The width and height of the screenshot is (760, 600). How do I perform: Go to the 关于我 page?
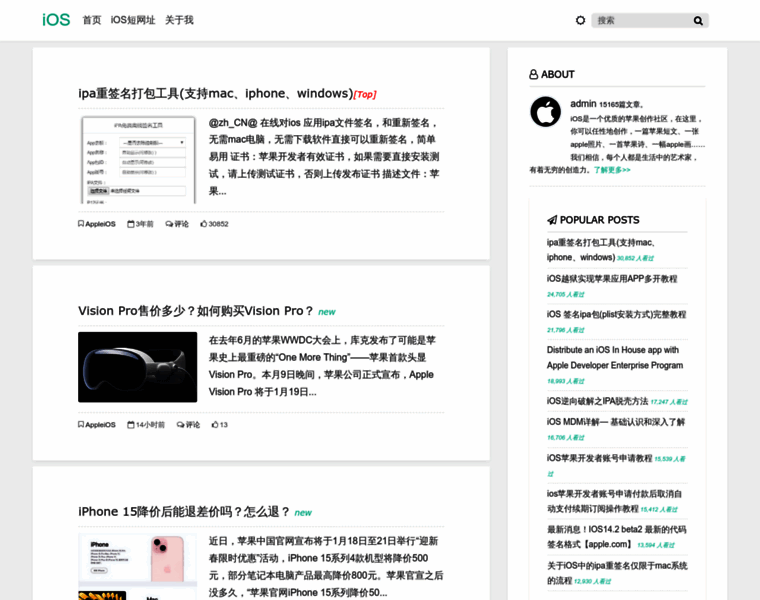pyautogui.click(x=179, y=20)
